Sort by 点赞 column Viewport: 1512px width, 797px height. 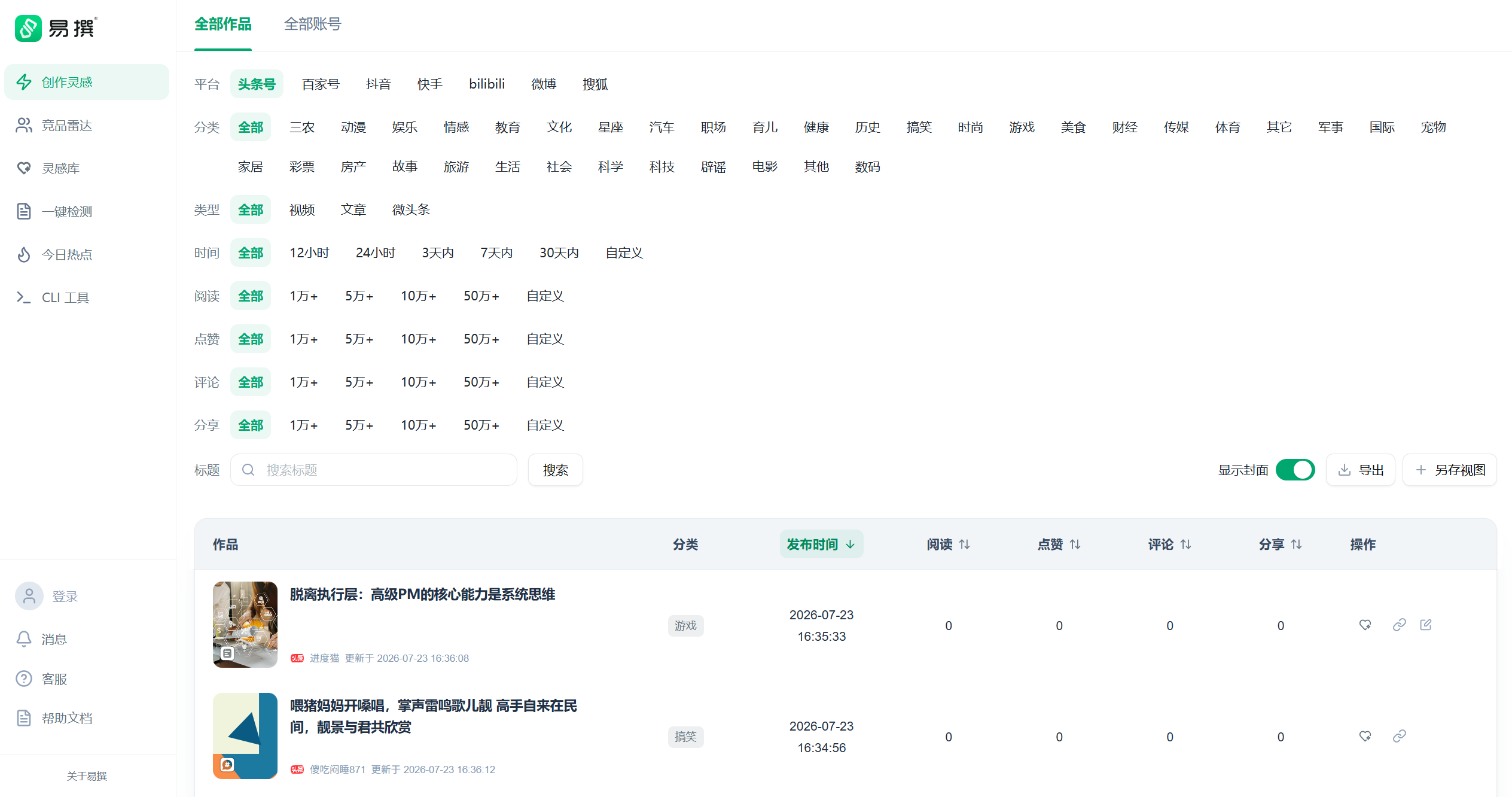1059,544
